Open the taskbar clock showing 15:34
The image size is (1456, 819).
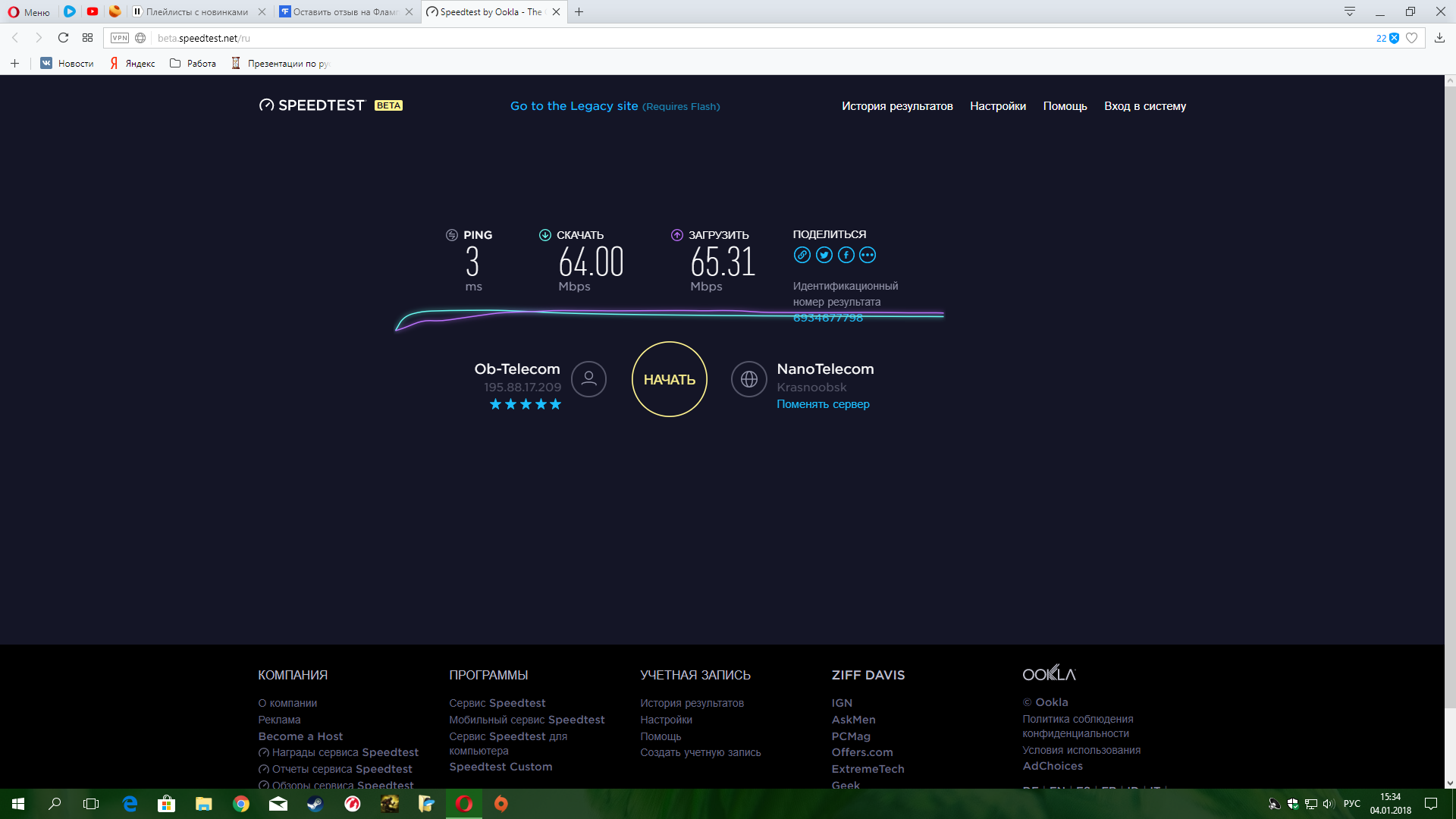point(1391,804)
